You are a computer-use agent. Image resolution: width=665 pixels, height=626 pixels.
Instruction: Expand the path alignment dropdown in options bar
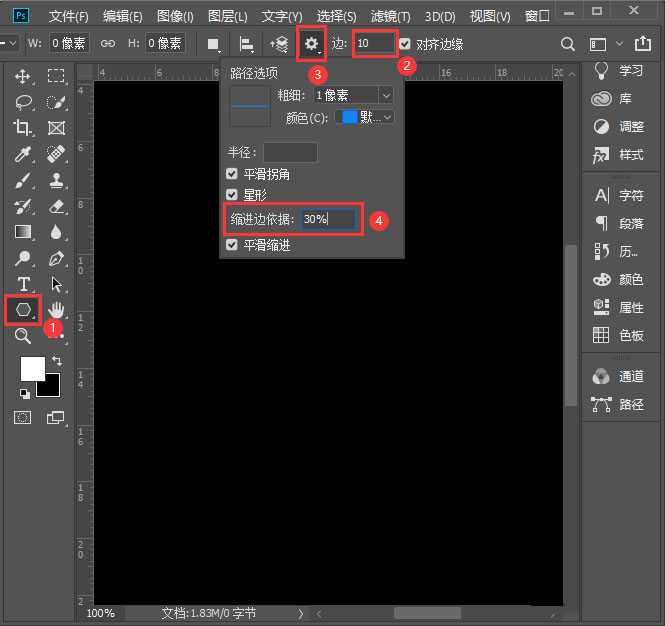[x=246, y=44]
